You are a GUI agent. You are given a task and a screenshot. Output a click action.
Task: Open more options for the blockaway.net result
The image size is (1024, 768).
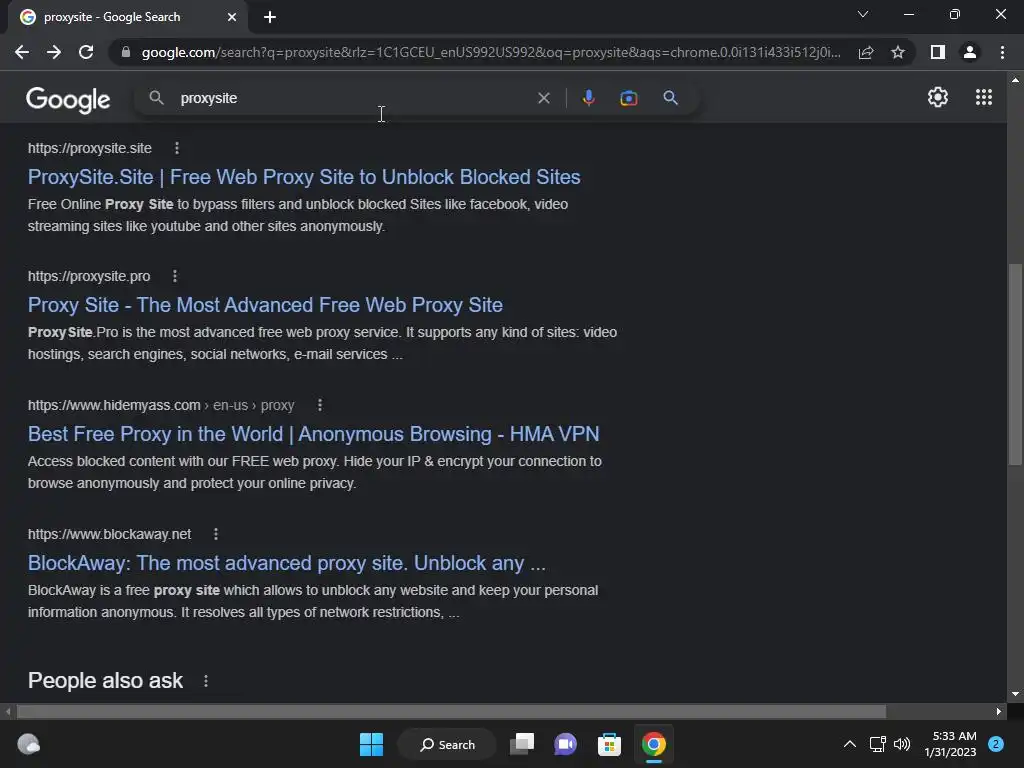[216, 534]
